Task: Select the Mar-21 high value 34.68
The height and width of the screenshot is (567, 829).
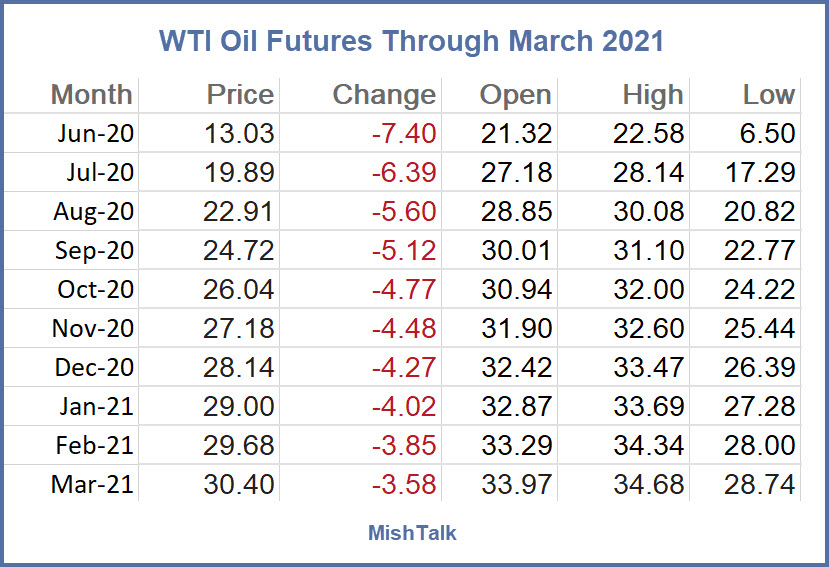Action: 650,486
